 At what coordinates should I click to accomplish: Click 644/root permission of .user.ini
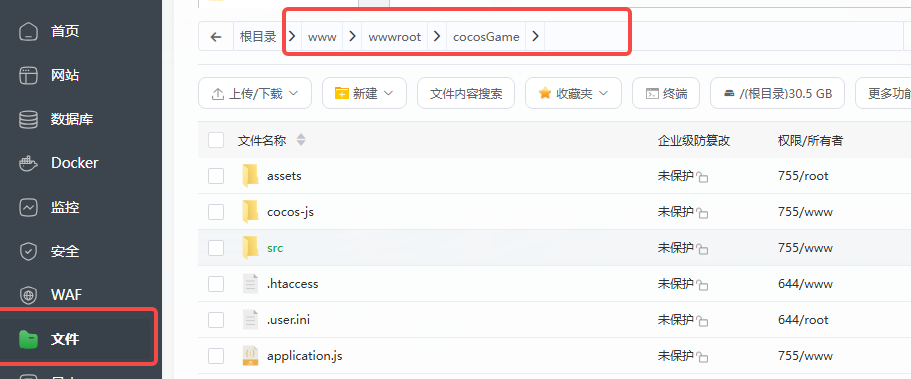coord(803,320)
